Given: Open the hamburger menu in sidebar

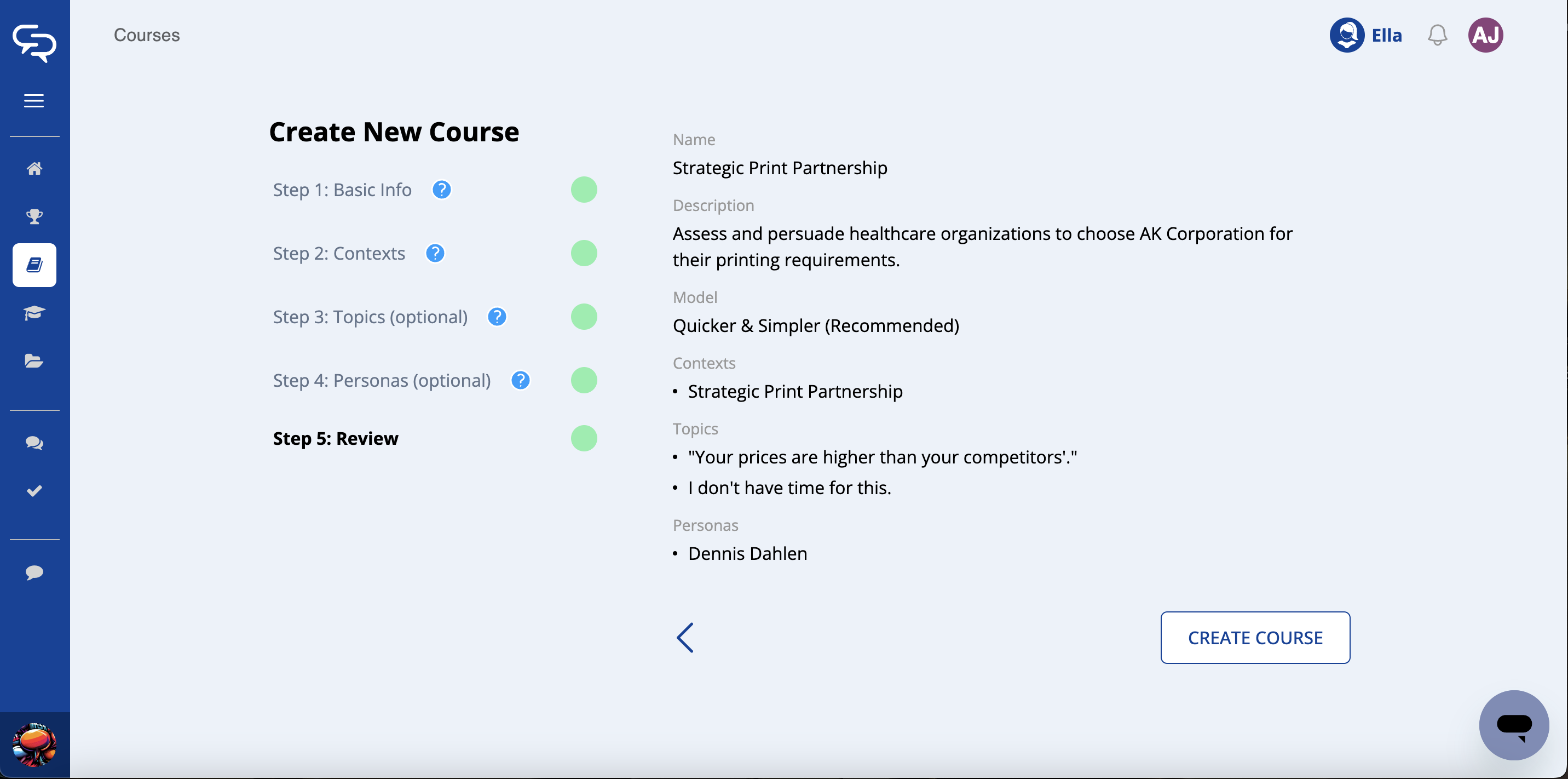Looking at the screenshot, I should point(34,100).
